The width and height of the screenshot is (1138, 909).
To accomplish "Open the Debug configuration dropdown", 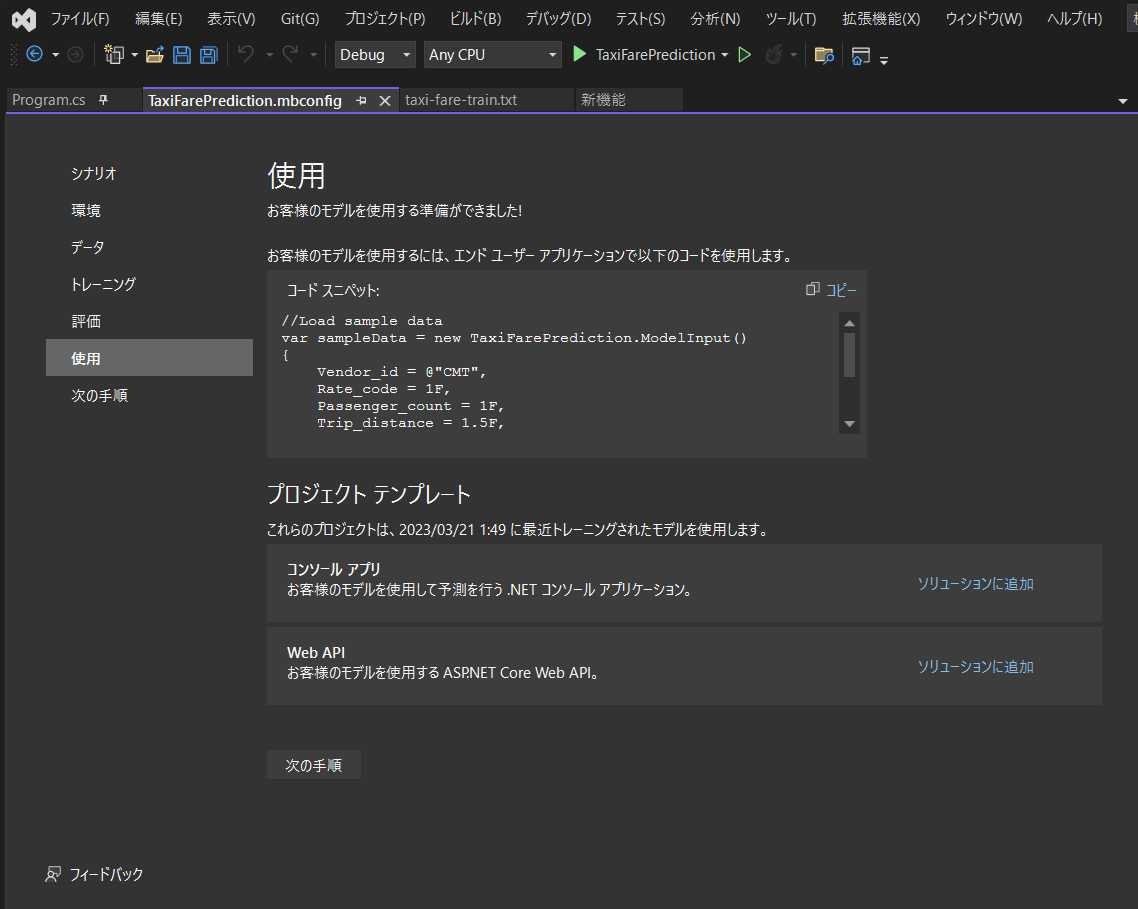I will click(375, 55).
